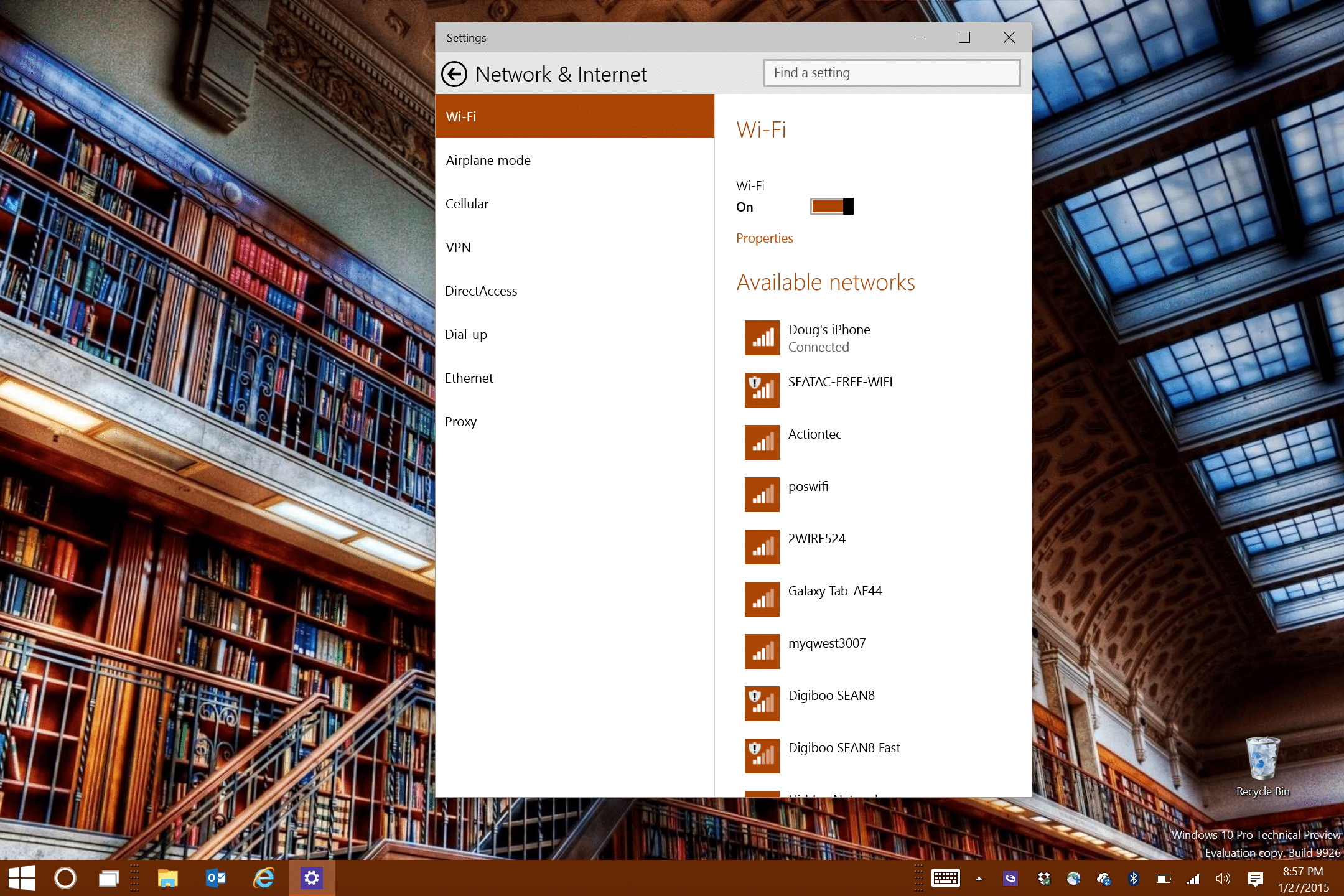The height and width of the screenshot is (896, 1344).
Task: Click the 2WIRE524 network signal icon
Action: (x=762, y=547)
